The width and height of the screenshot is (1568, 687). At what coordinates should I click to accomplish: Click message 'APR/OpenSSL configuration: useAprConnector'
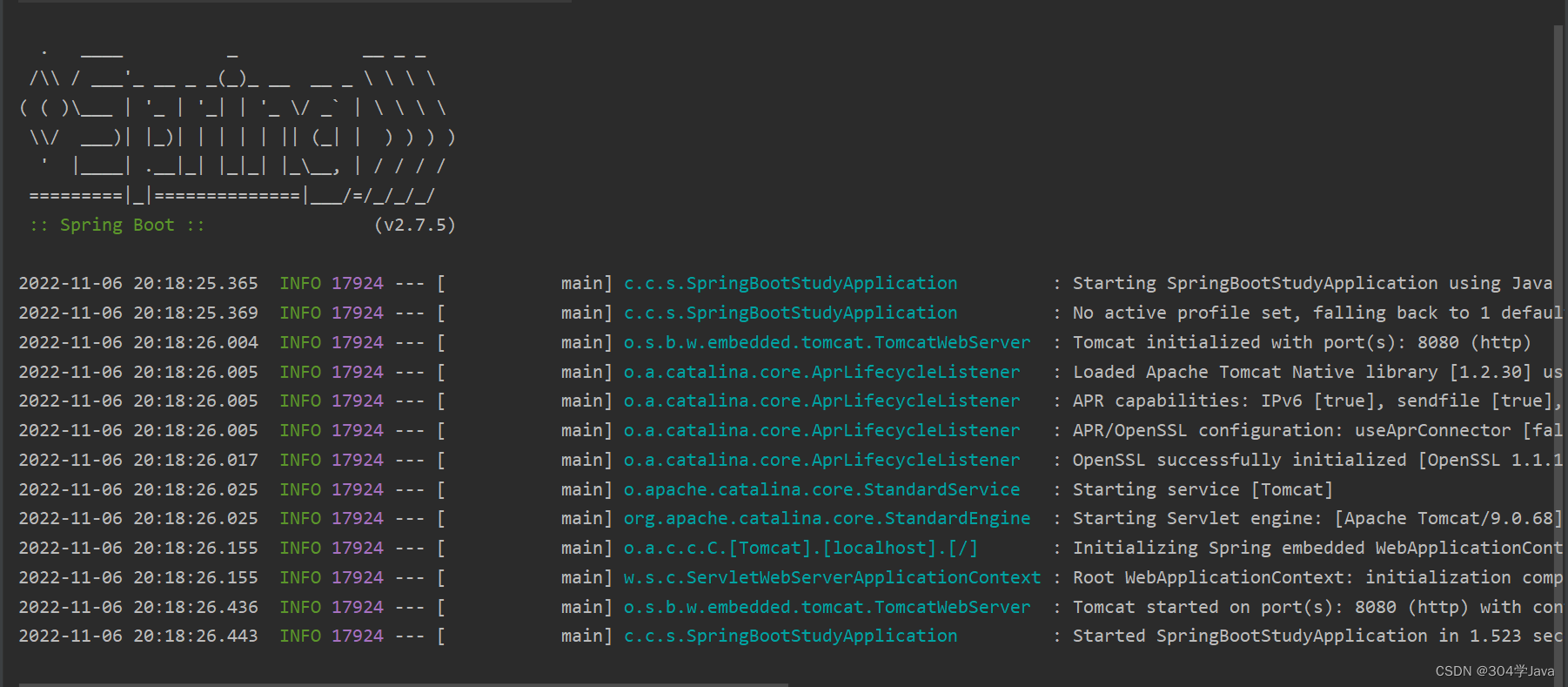pos(1291,430)
